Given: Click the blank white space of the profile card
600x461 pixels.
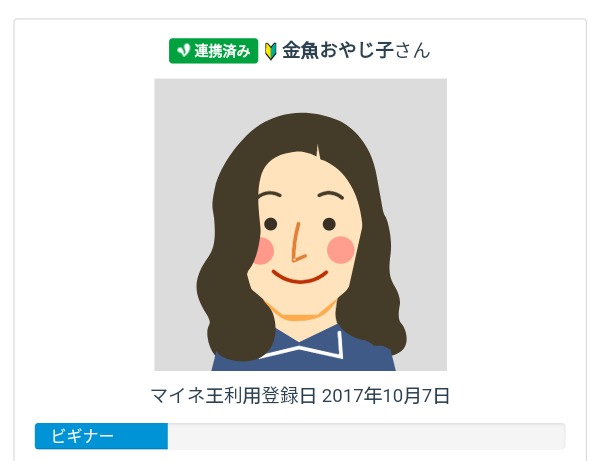Looking at the screenshot, I should [84, 230].
